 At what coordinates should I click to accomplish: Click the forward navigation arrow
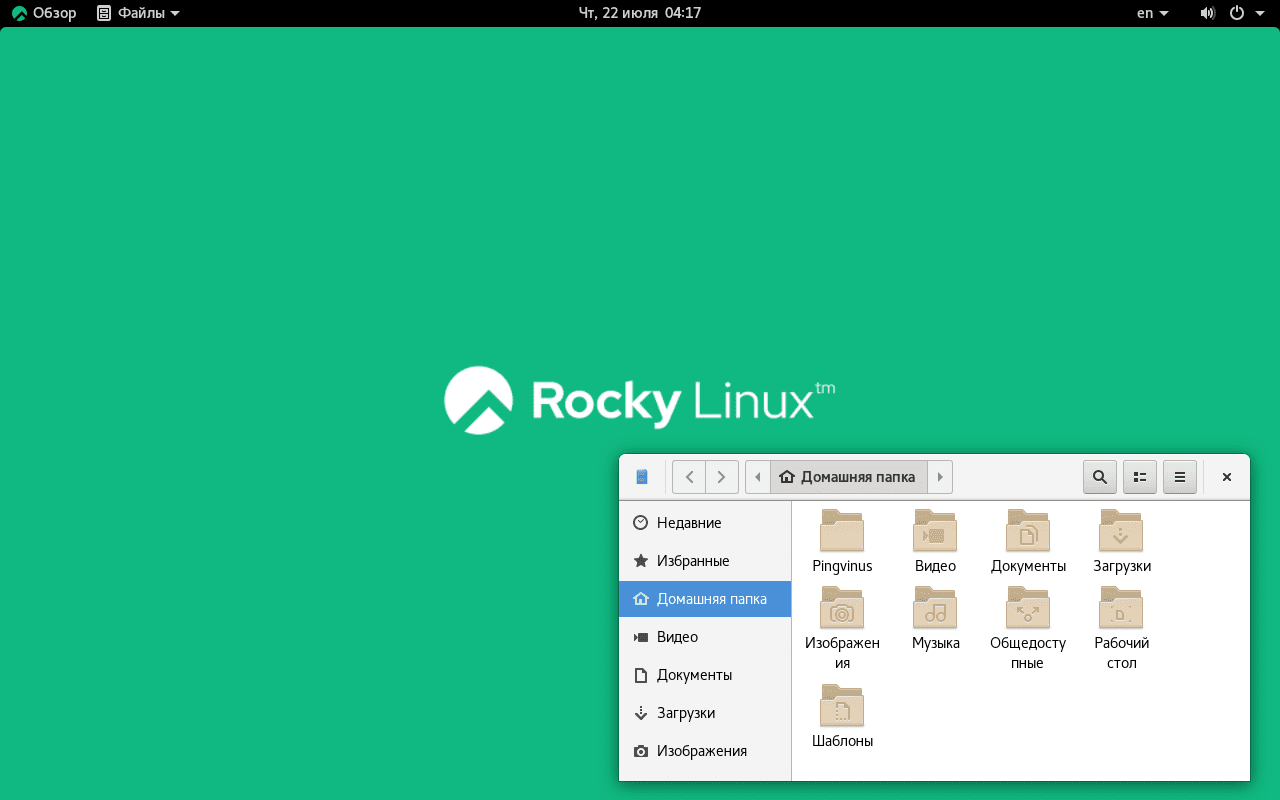pyautogui.click(x=721, y=477)
